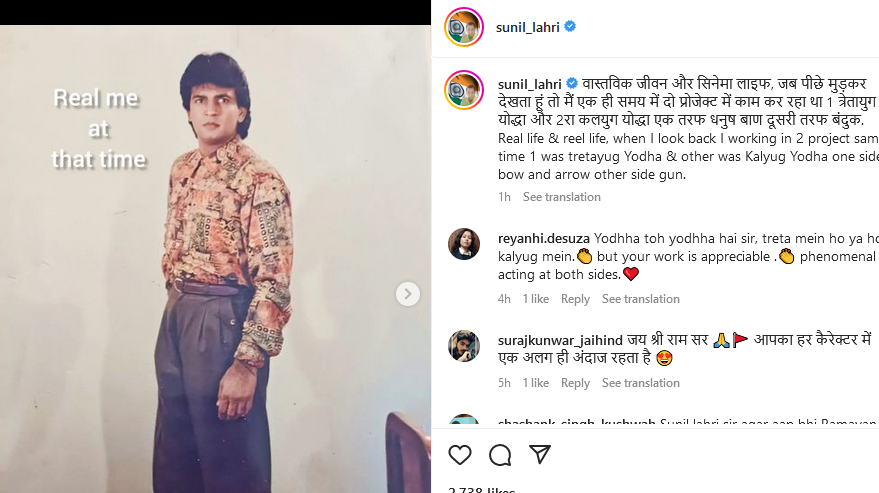The height and width of the screenshot is (493, 879).
Task: Open surajkunwar_jaihind's profile avatar
Action: tap(464, 346)
